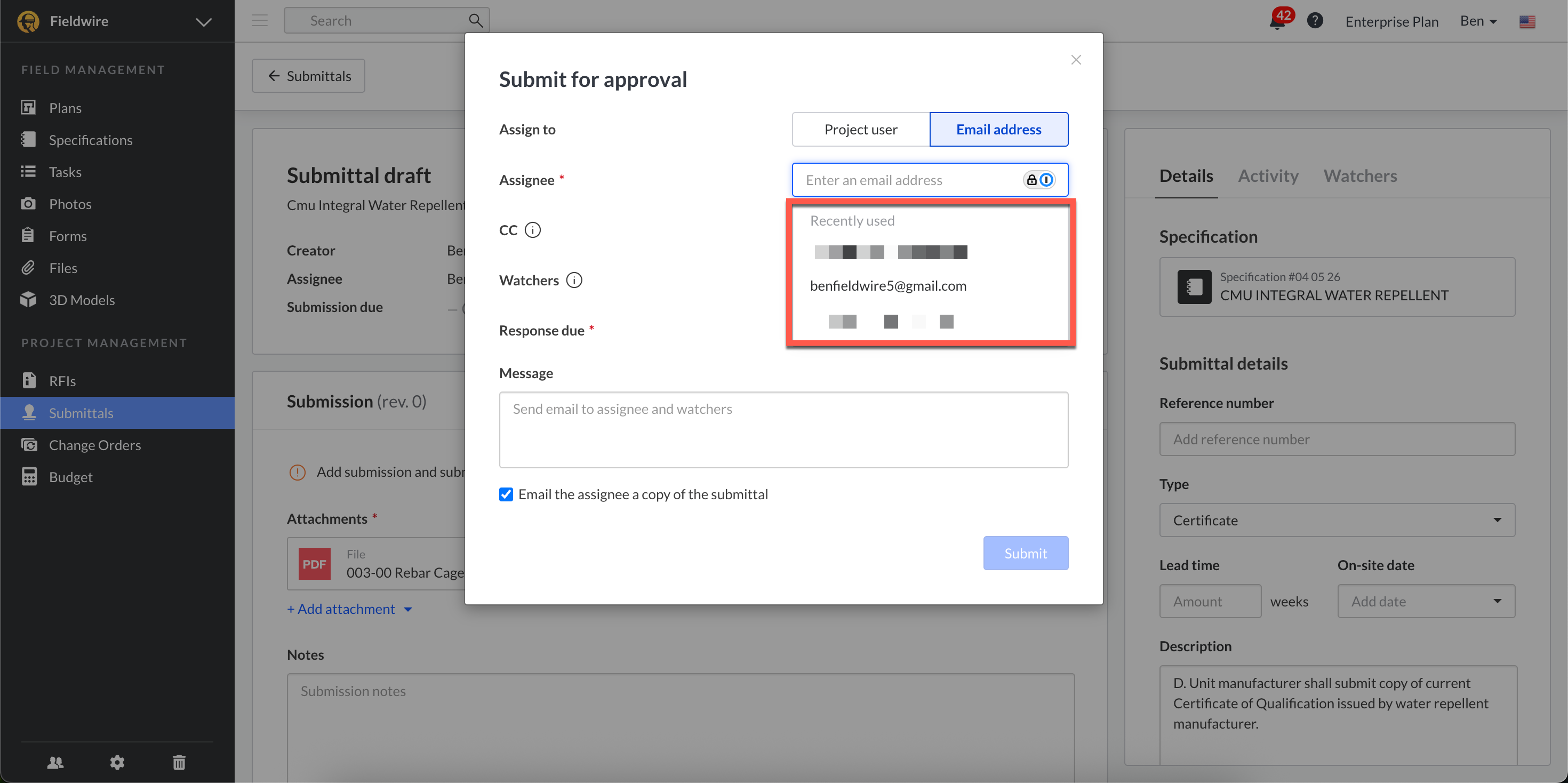
Task: Open the Type Certificate dropdown
Action: (1337, 520)
